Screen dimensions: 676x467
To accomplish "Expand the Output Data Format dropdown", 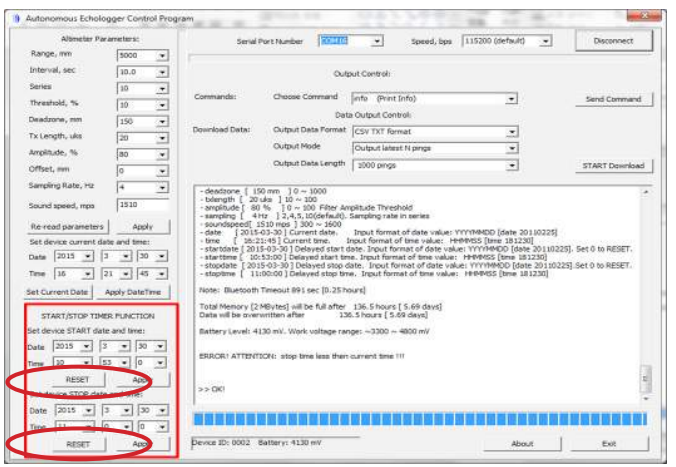I will 511,131.
